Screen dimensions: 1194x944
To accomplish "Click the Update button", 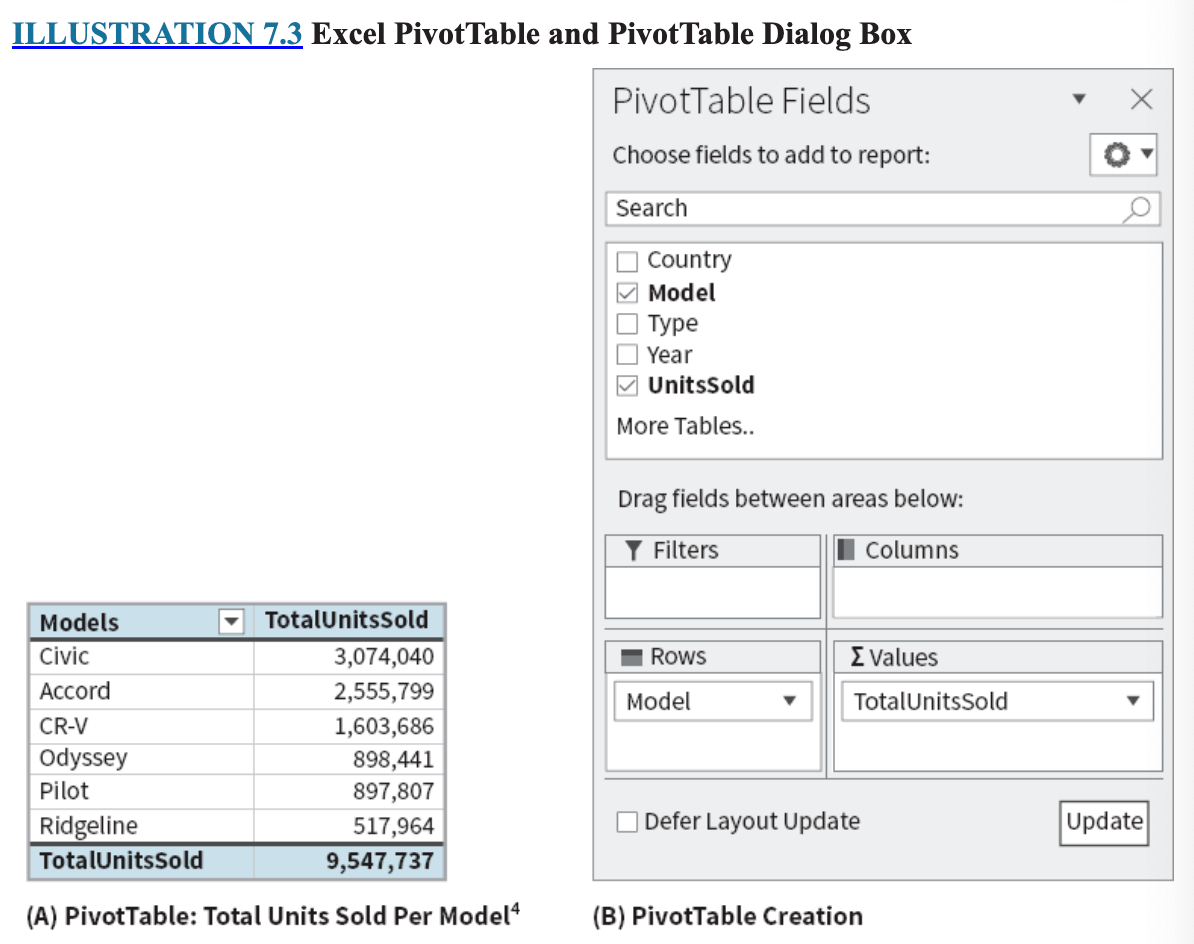I will (x=1104, y=822).
